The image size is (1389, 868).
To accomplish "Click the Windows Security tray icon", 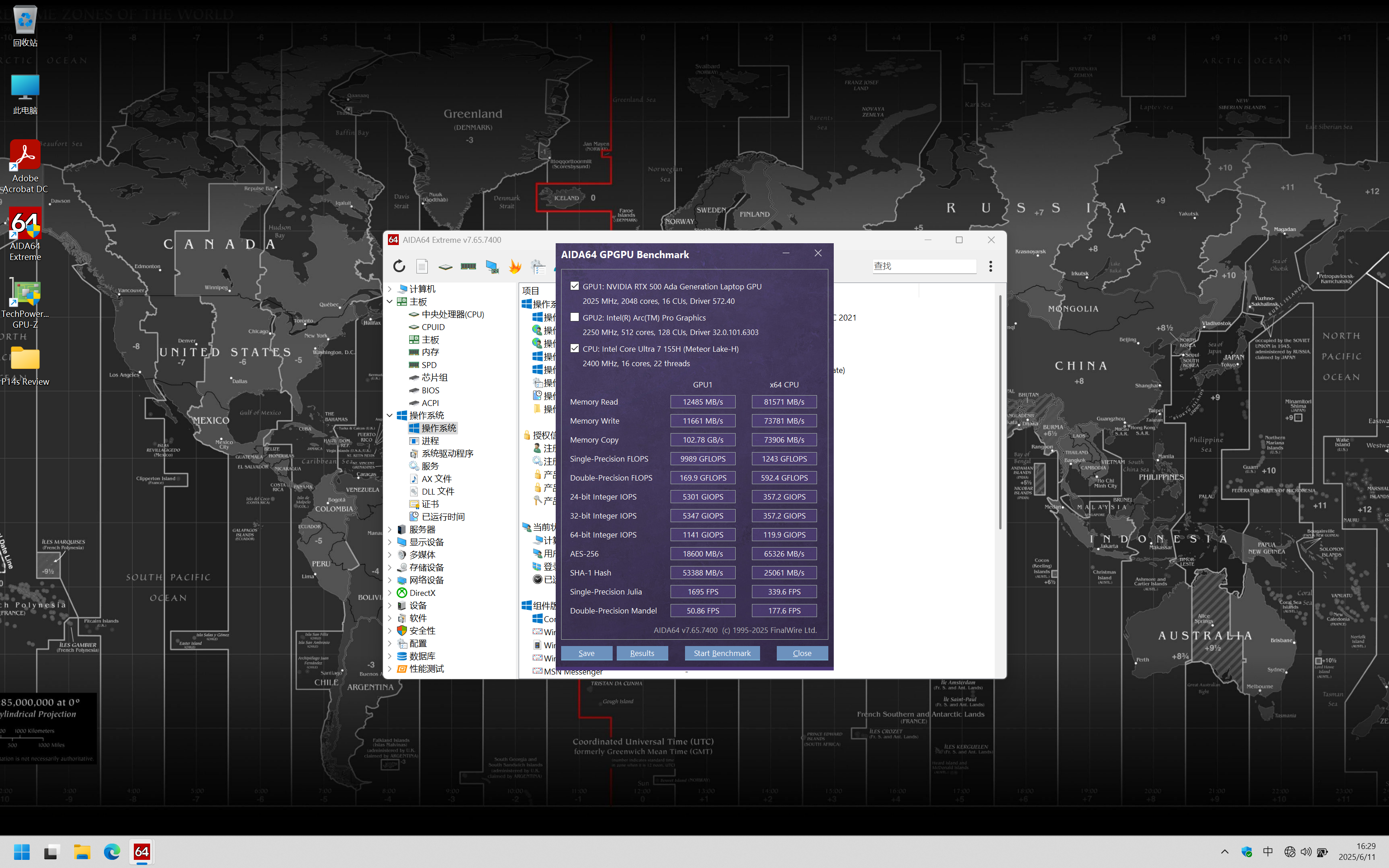I will tap(1247, 852).
